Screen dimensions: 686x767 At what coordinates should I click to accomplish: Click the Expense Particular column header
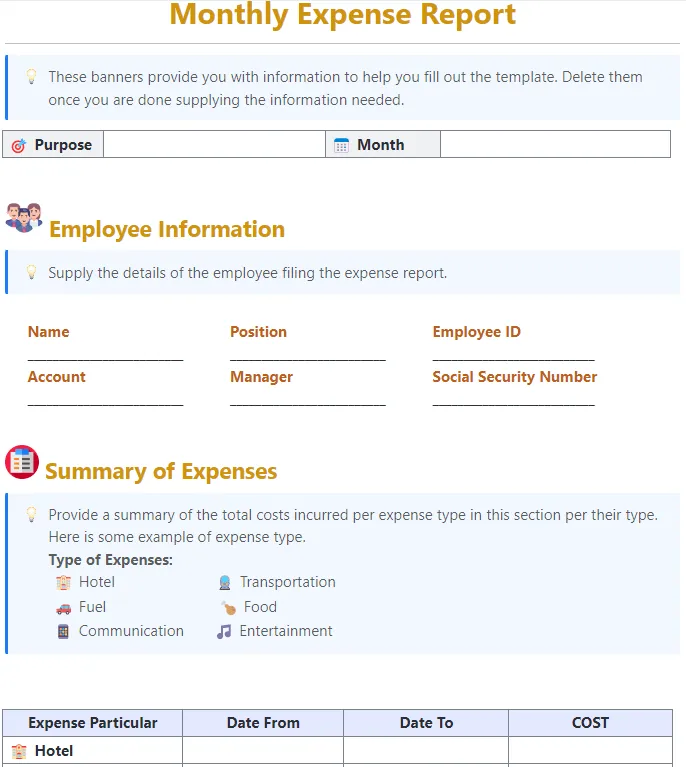[92, 723]
